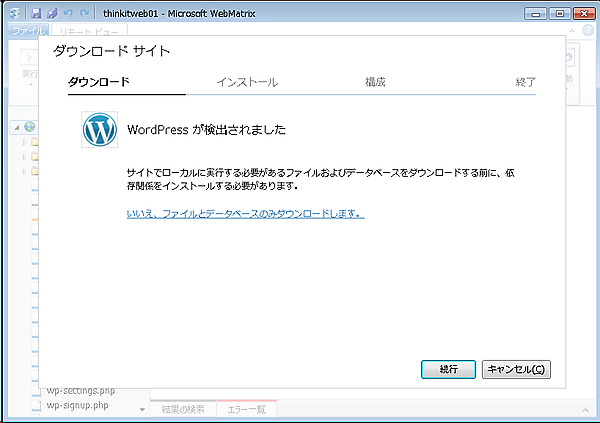600x423 pixels.
Task: Click the Redo icon in title bar
Action: pos(84,13)
